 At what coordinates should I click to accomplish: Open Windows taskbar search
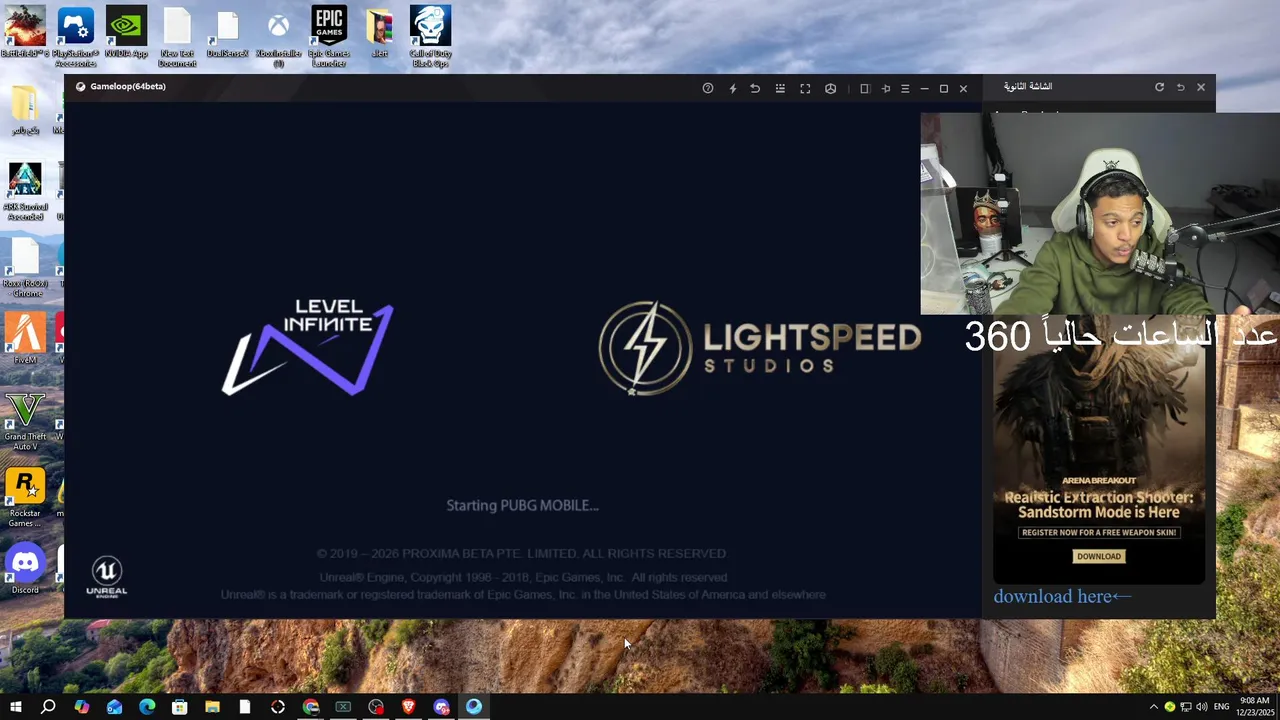[x=48, y=707]
